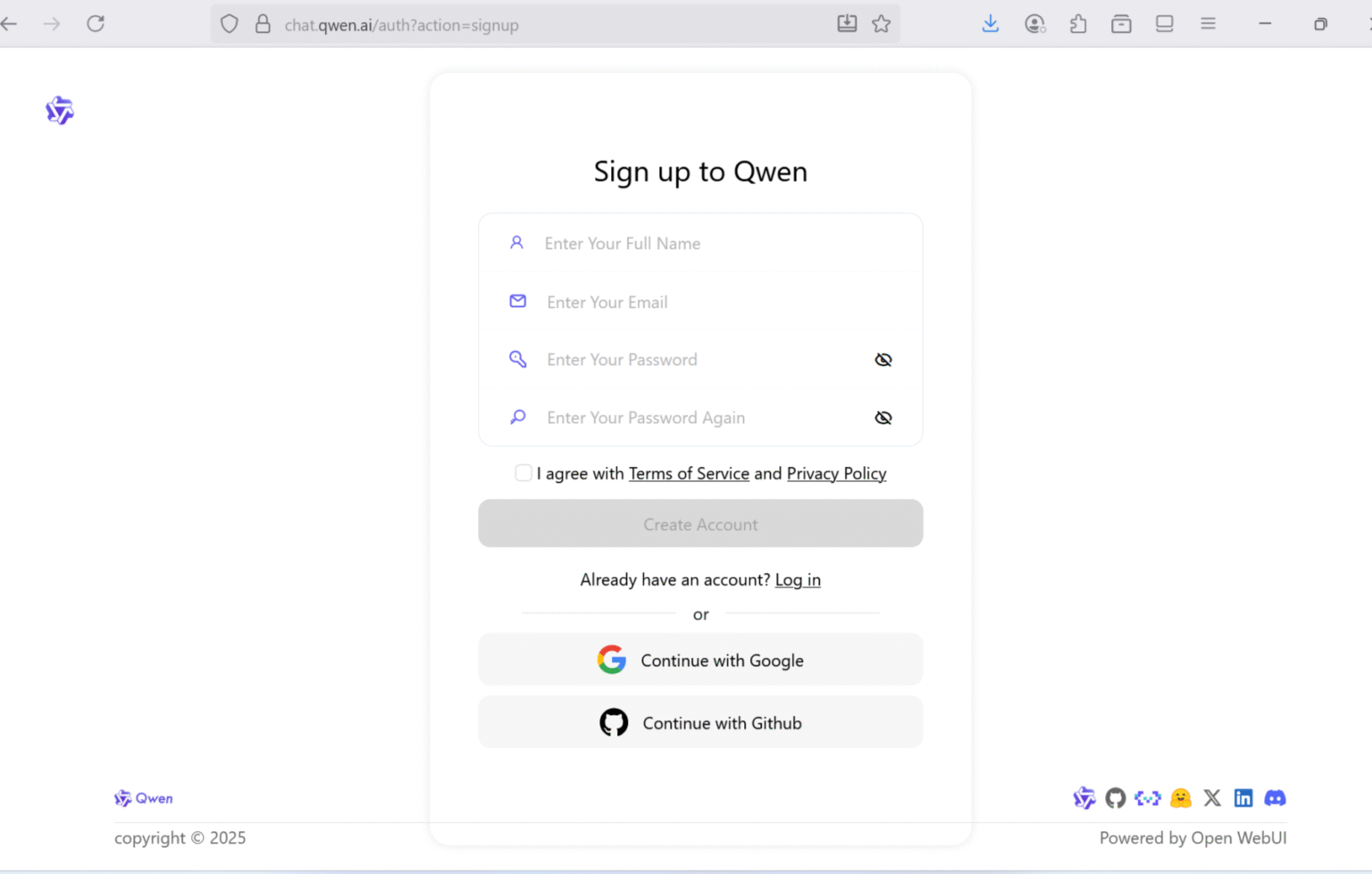Click the GitHub icon on the Github login button
The height and width of the screenshot is (874, 1372).
pyautogui.click(x=613, y=722)
